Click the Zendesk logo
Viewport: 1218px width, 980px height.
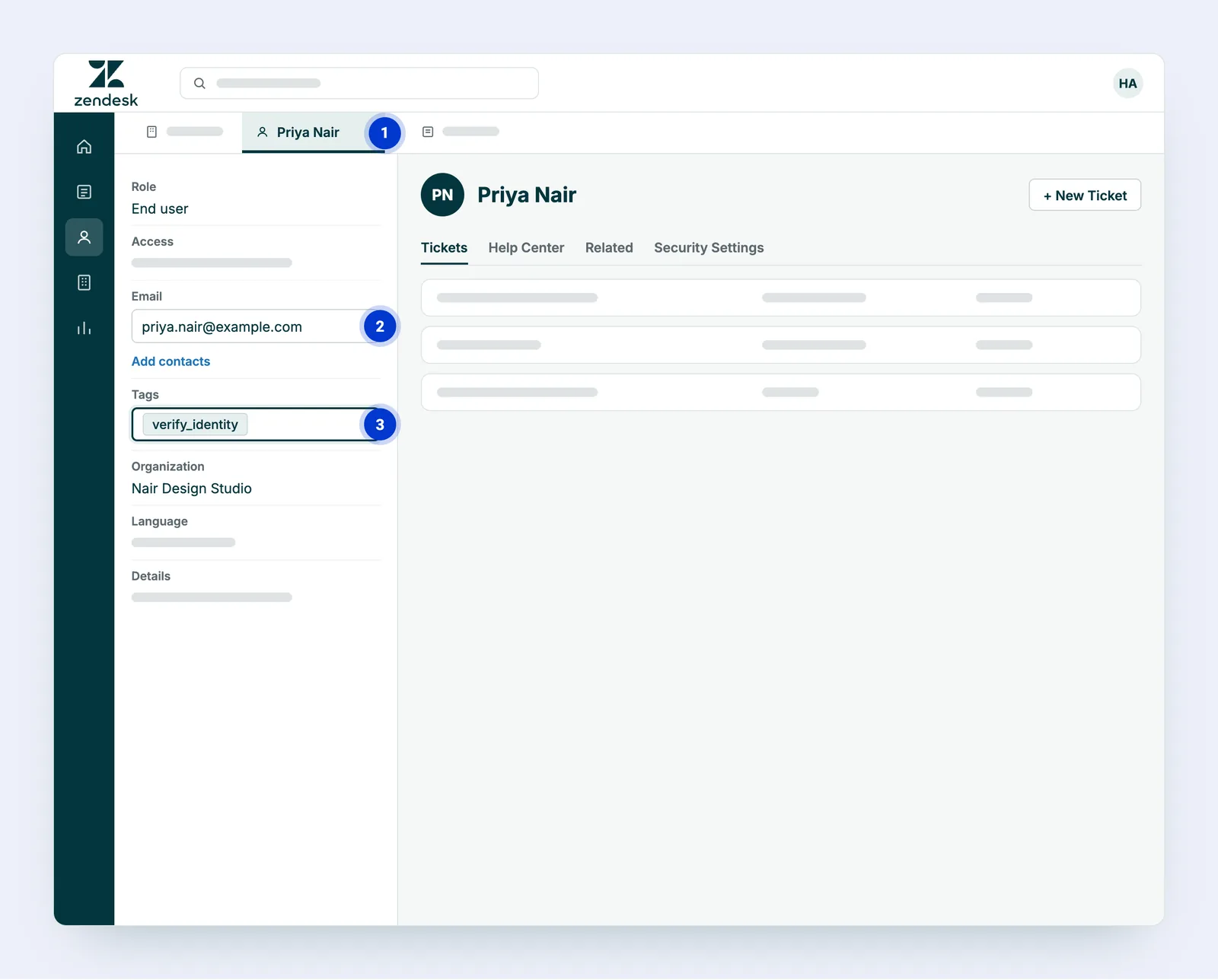click(106, 84)
